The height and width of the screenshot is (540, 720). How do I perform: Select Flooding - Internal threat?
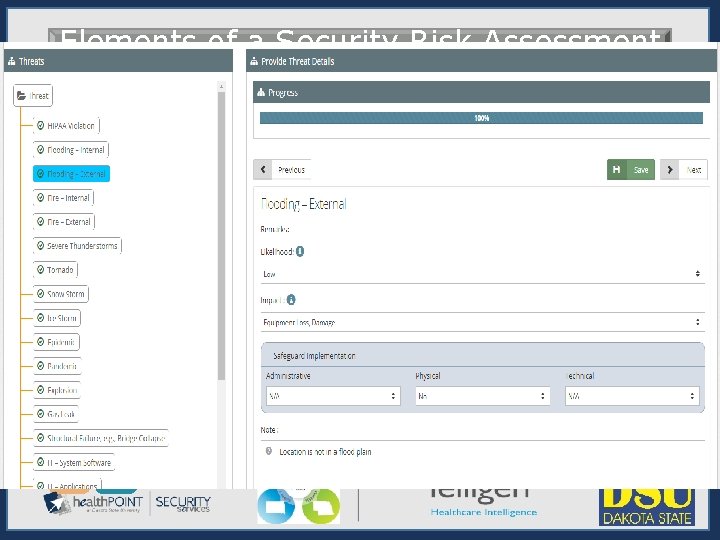[71, 150]
